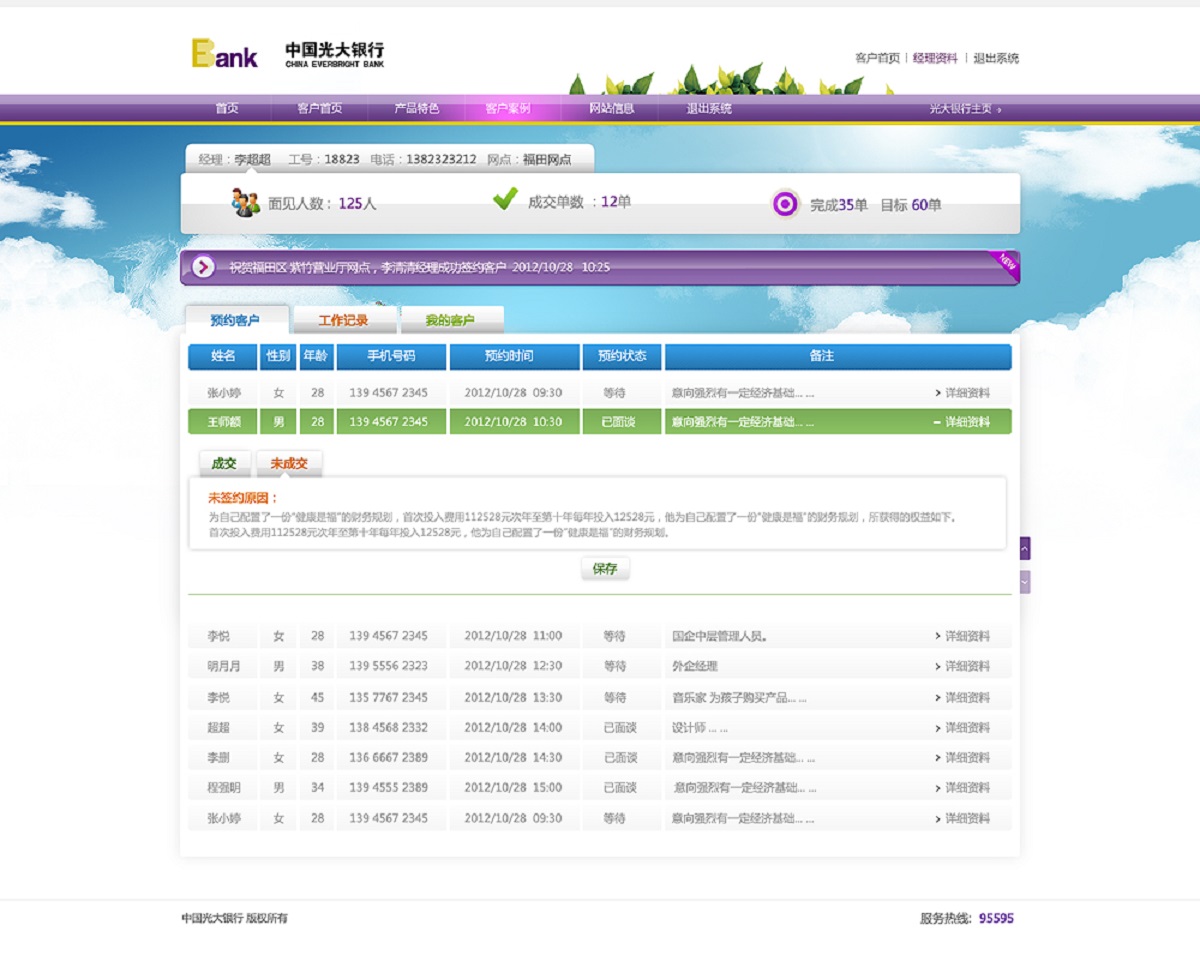Click the 姓名 column header
1200x979 pixels.
223,356
